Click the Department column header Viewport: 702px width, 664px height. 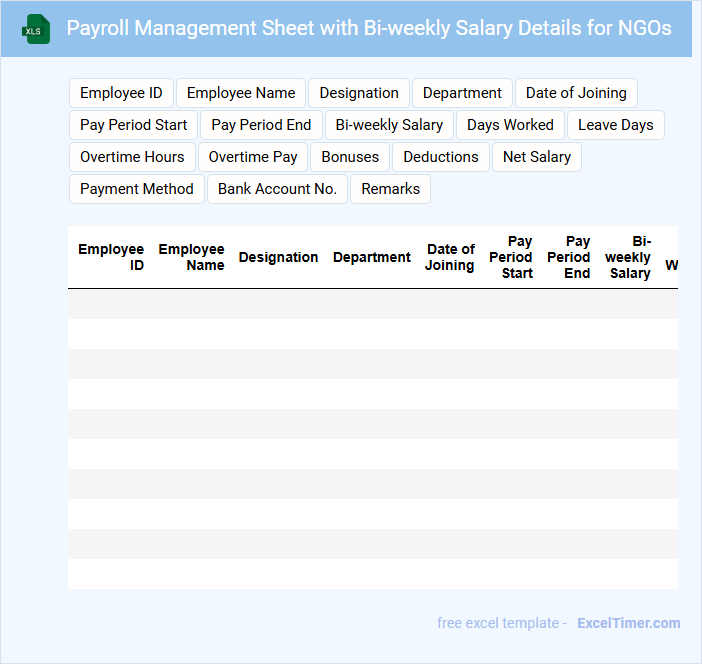pos(371,257)
